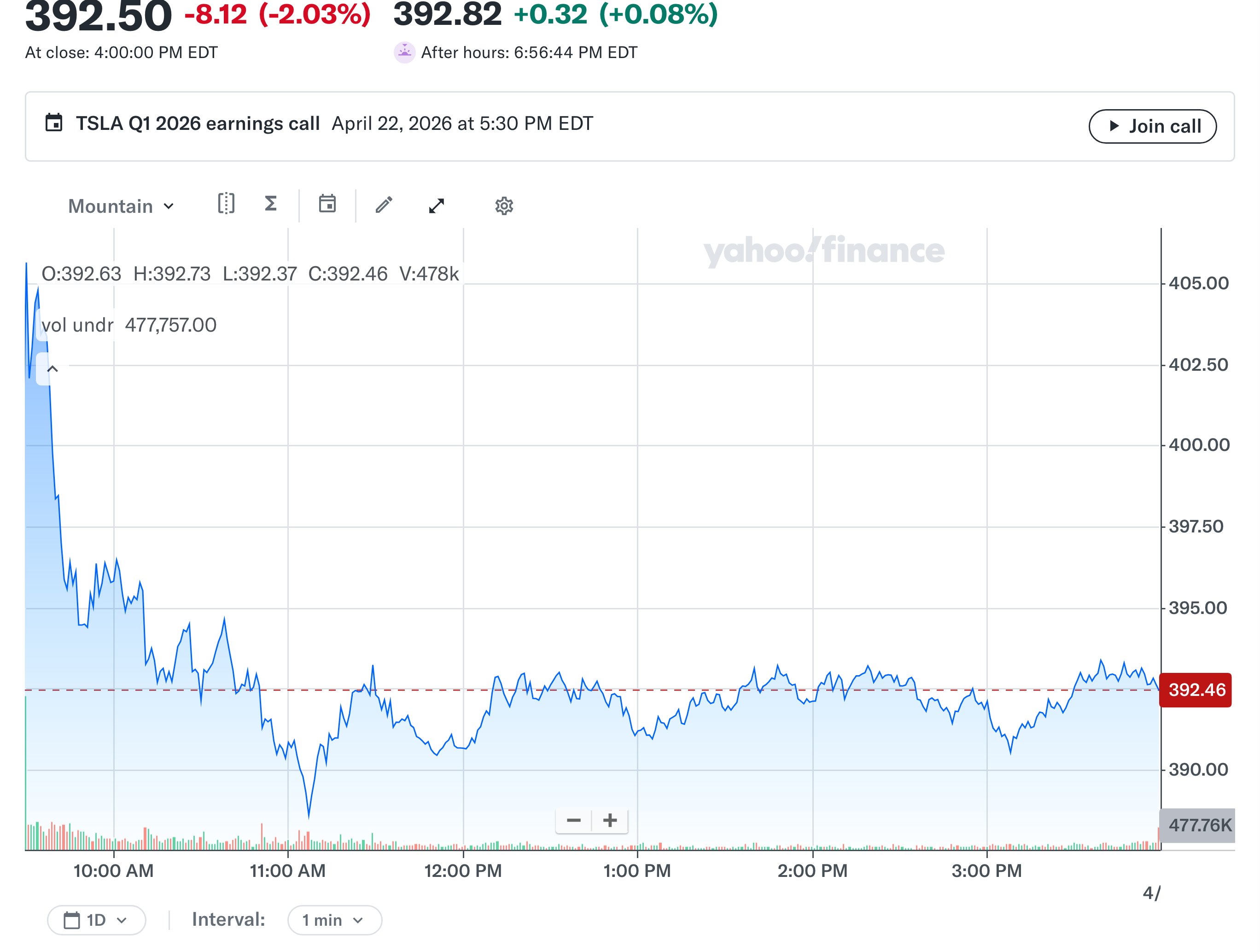Zoom out using the minus control
The height and width of the screenshot is (952, 1260).
574,820
